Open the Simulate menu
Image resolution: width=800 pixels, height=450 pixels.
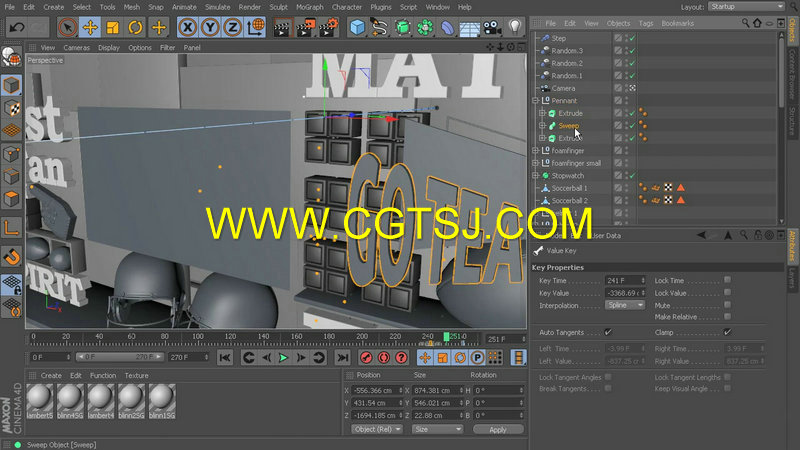tap(217, 7)
